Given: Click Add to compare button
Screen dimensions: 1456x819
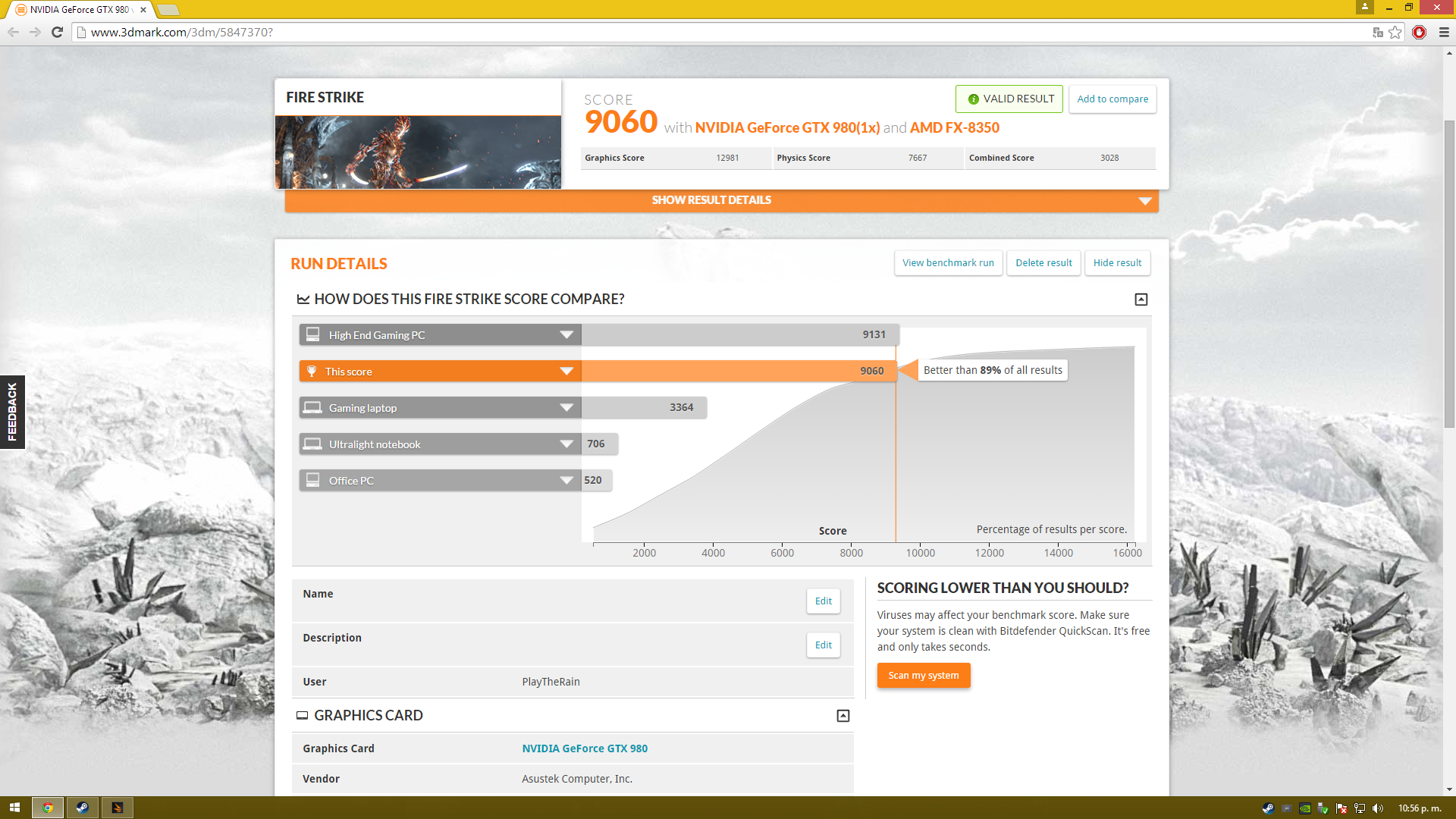Looking at the screenshot, I should [1112, 99].
